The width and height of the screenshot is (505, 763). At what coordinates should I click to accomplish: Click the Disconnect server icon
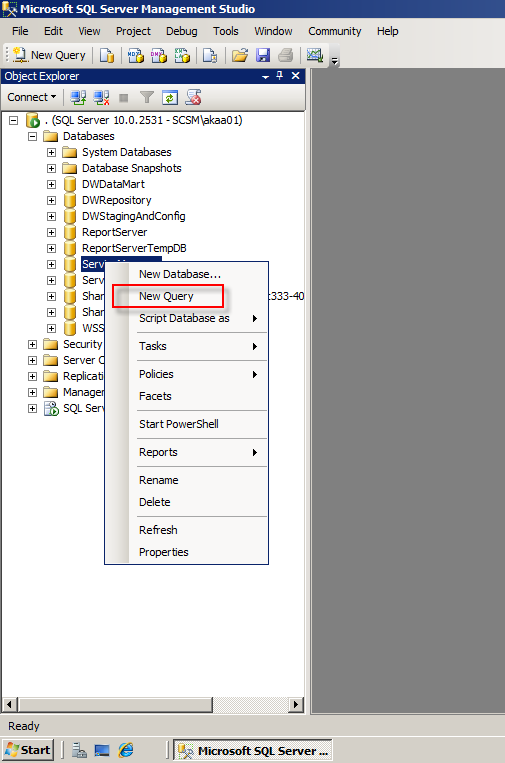[101, 97]
